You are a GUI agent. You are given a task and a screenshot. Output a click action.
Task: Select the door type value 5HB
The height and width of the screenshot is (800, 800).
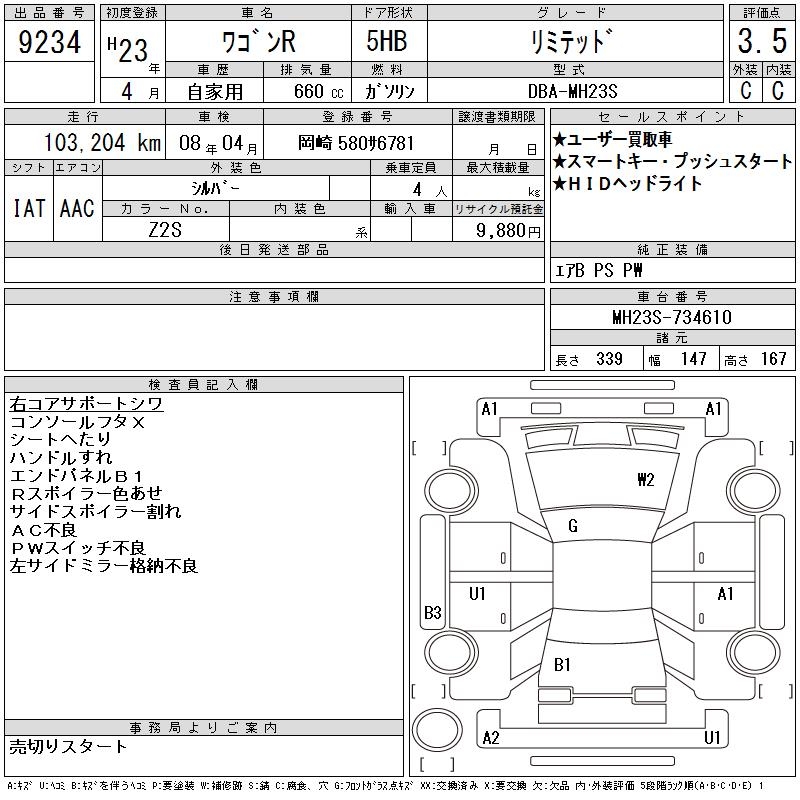point(387,41)
